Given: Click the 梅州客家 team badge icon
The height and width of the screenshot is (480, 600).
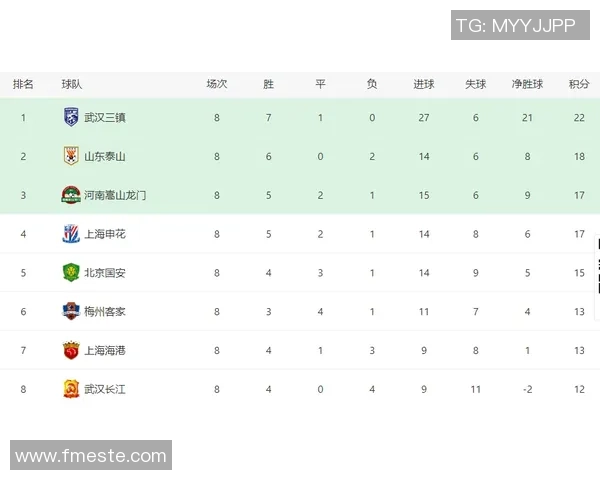Looking at the screenshot, I should coord(70,312).
